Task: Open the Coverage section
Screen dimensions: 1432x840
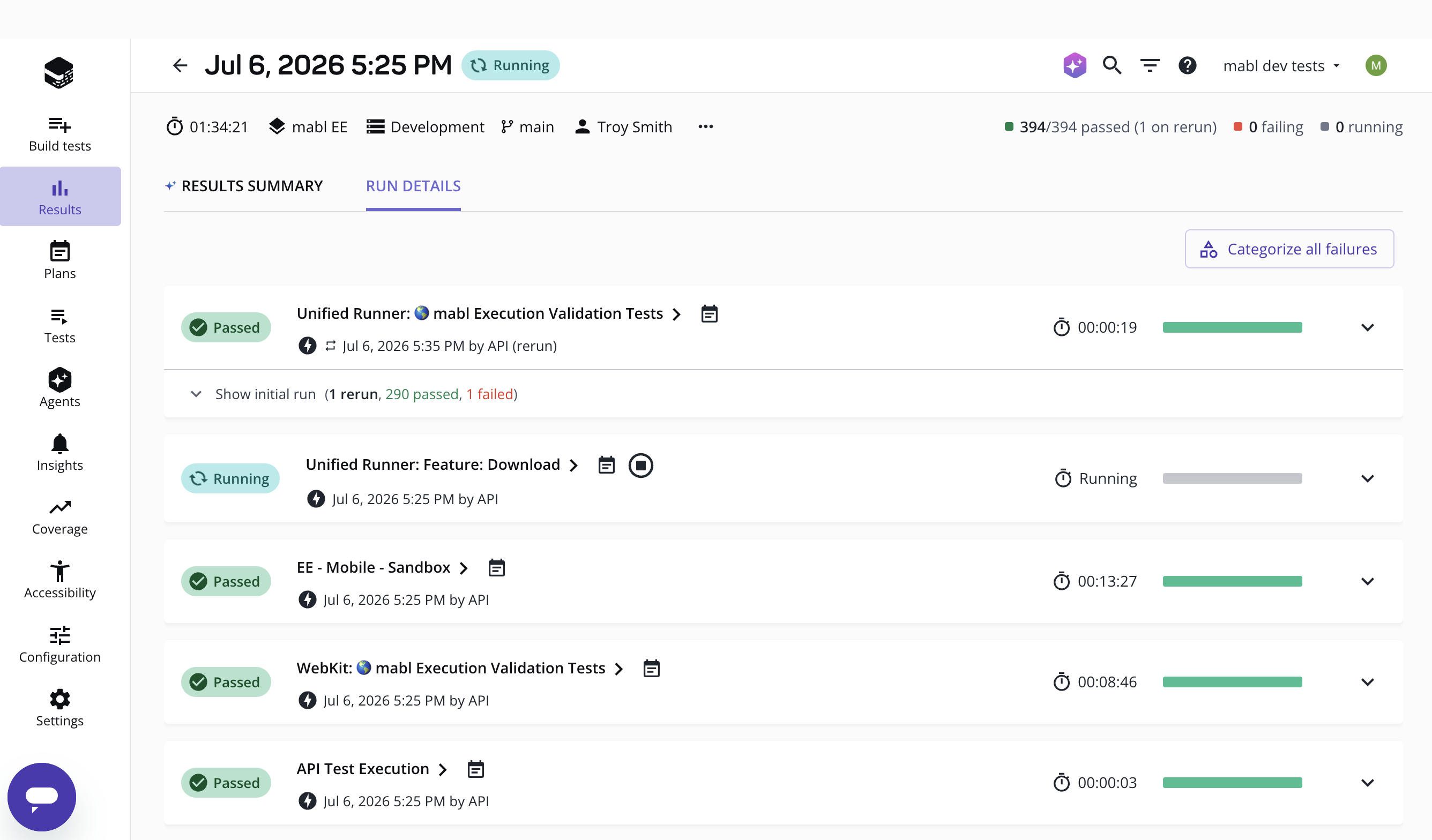Action: pyautogui.click(x=59, y=517)
